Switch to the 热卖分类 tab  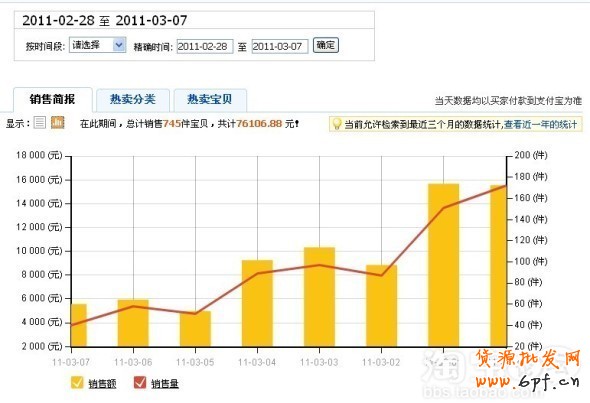(133, 100)
